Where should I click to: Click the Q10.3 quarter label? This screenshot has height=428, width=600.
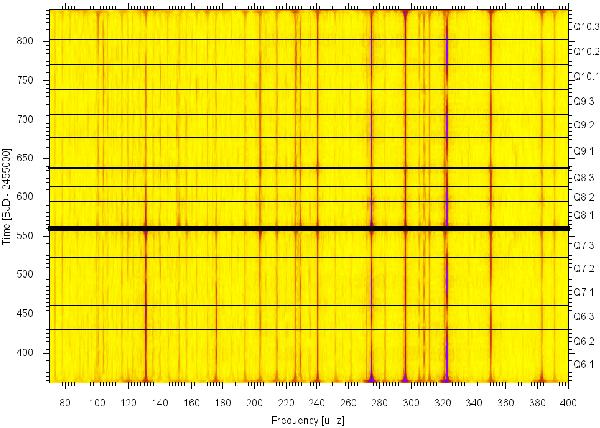pos(585,24)
